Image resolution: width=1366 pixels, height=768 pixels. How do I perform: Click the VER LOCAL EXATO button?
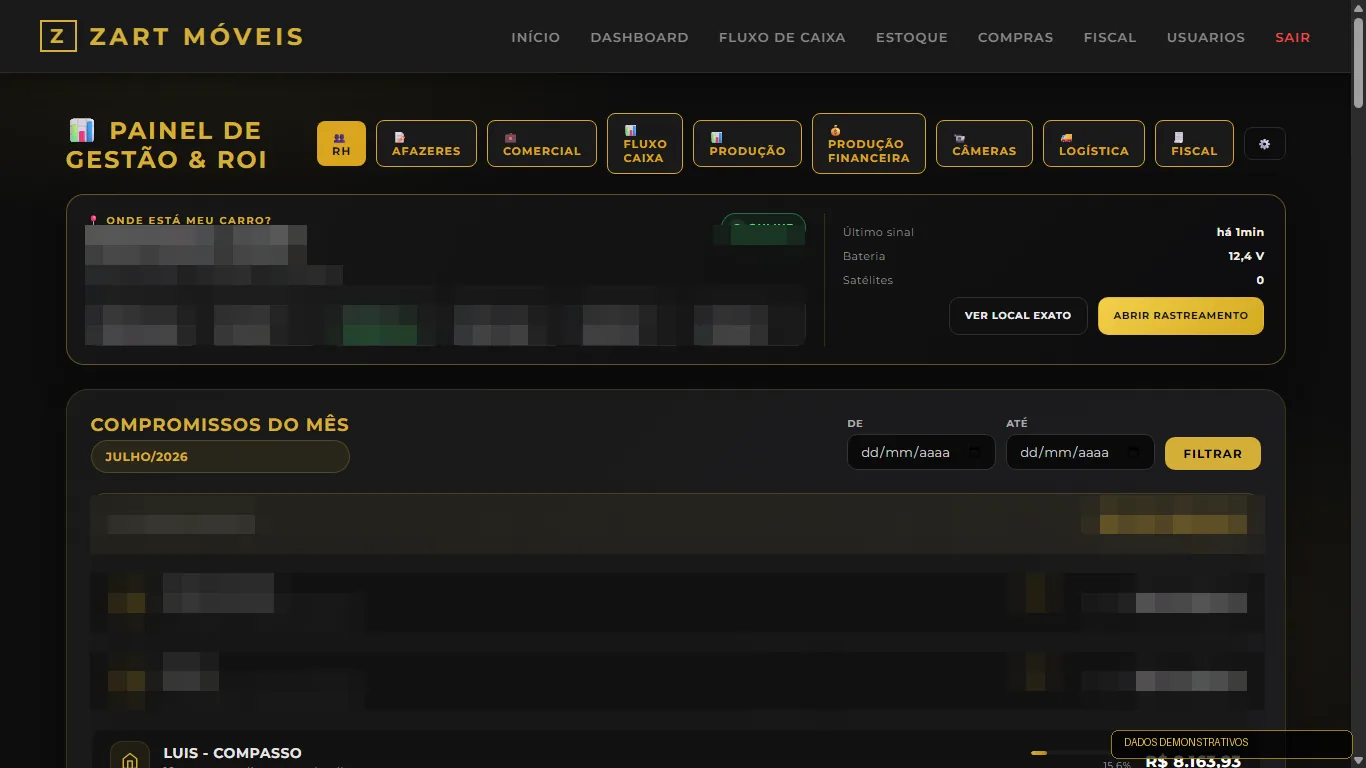(x=1018, y=316)
